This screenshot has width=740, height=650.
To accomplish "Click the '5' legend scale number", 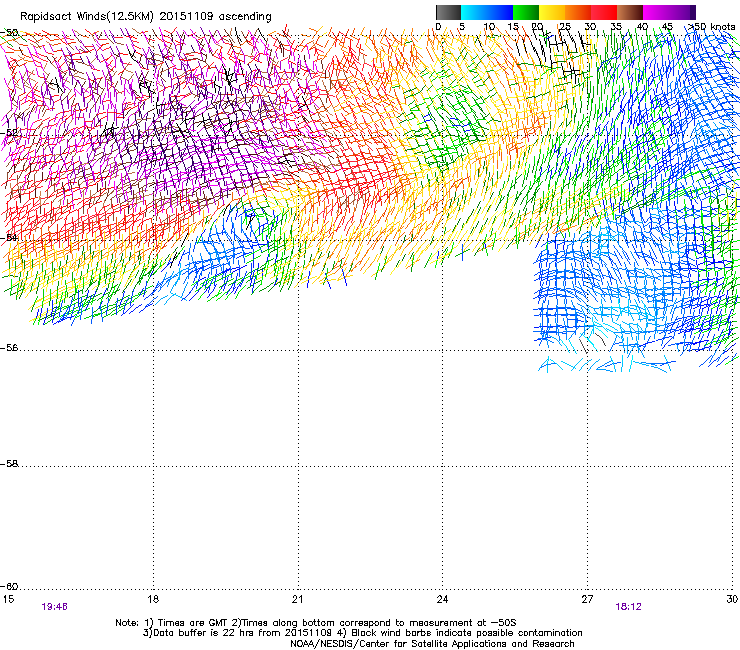I will (x=462, y=27).
